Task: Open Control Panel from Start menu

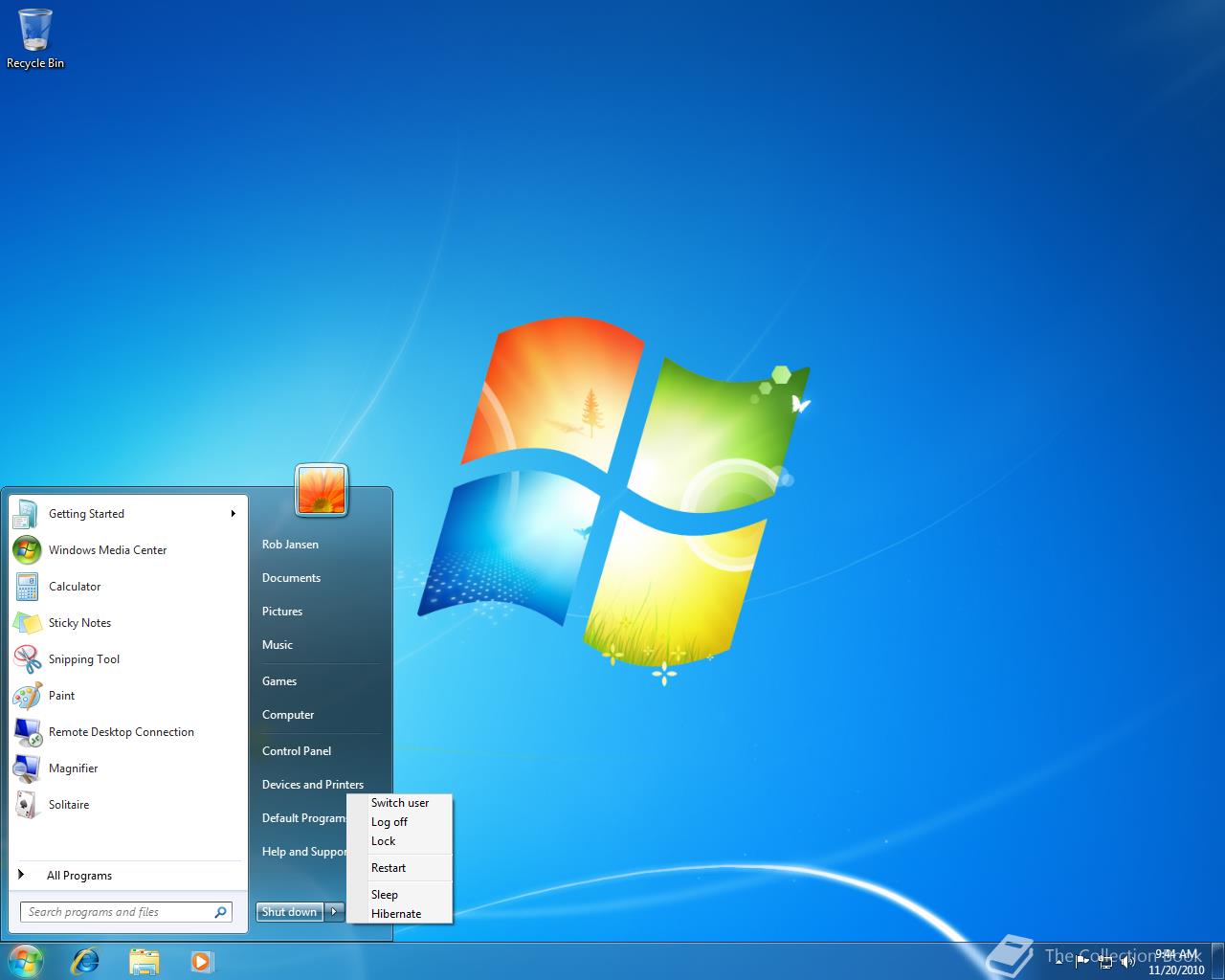Action: coord(297,751)
